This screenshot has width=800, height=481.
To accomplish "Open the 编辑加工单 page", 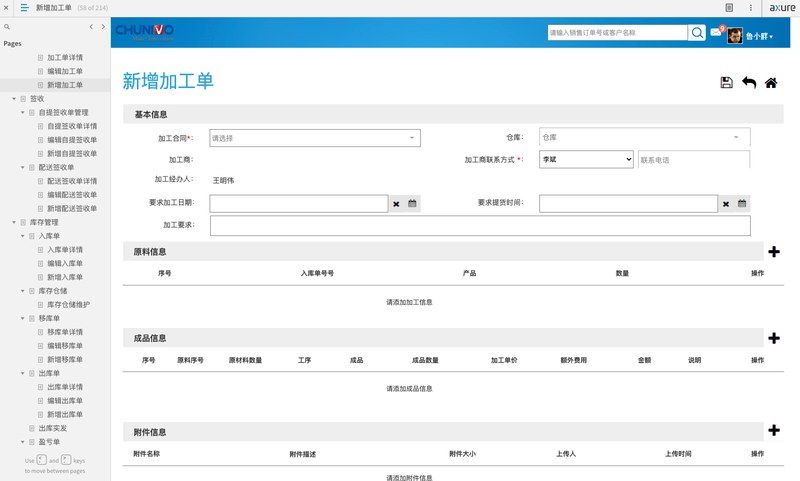I will (65, 71).
